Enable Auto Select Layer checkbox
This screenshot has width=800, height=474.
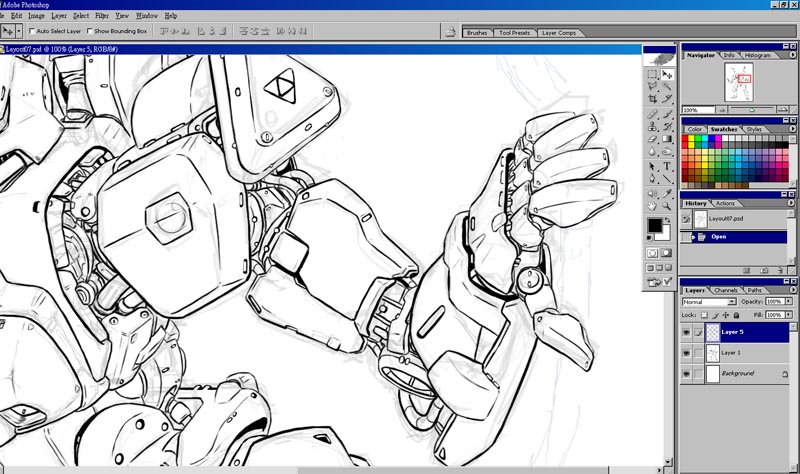[x=32, y=31]
